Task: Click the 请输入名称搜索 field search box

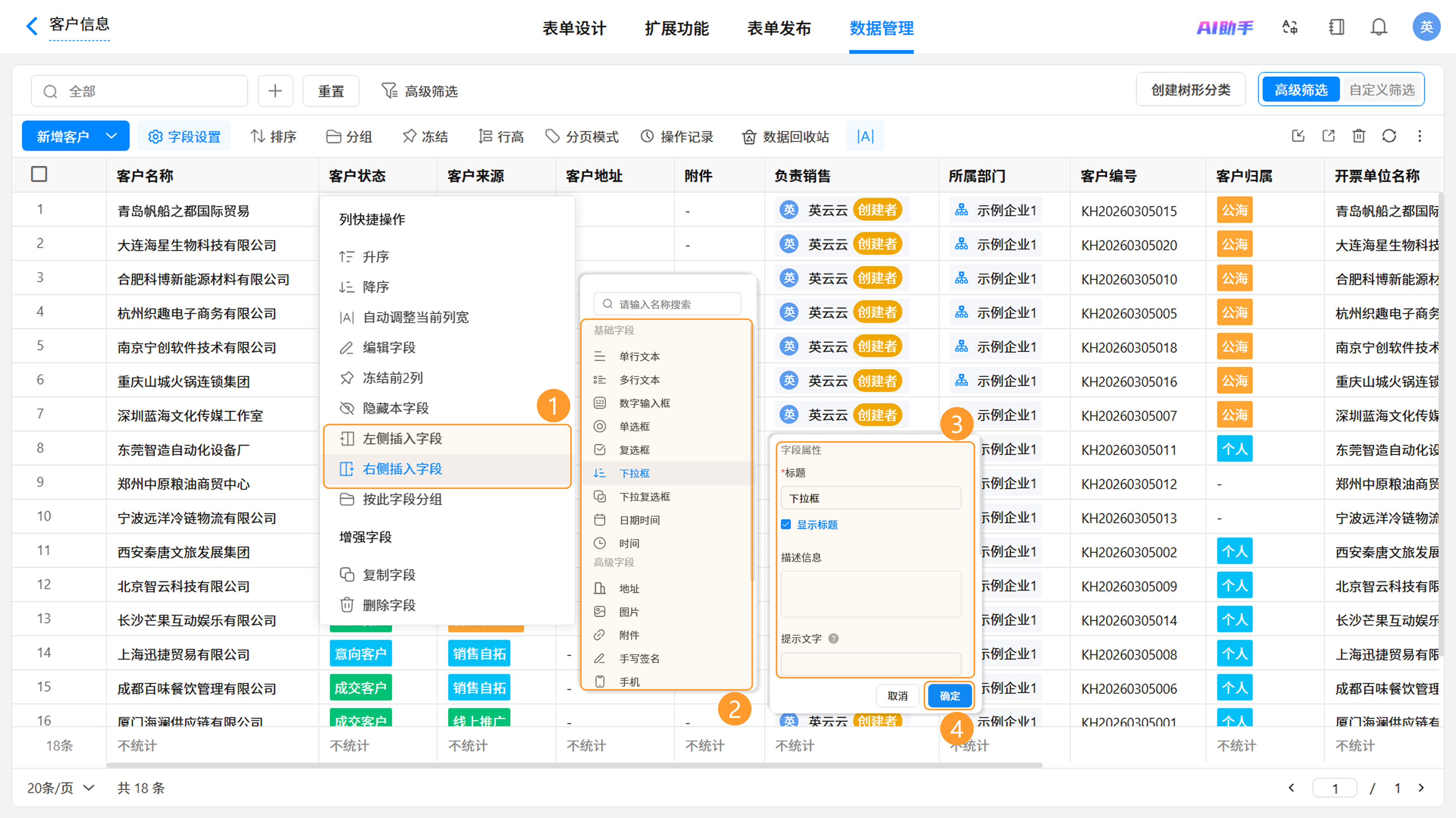Action: pyautogui.click(x=667, y=304)
